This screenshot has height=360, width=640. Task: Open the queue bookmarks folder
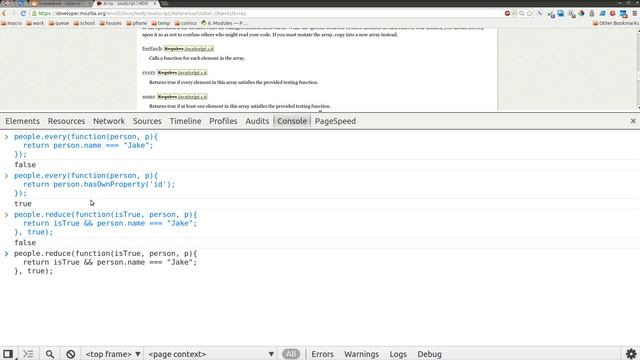(x=59, y=23)
